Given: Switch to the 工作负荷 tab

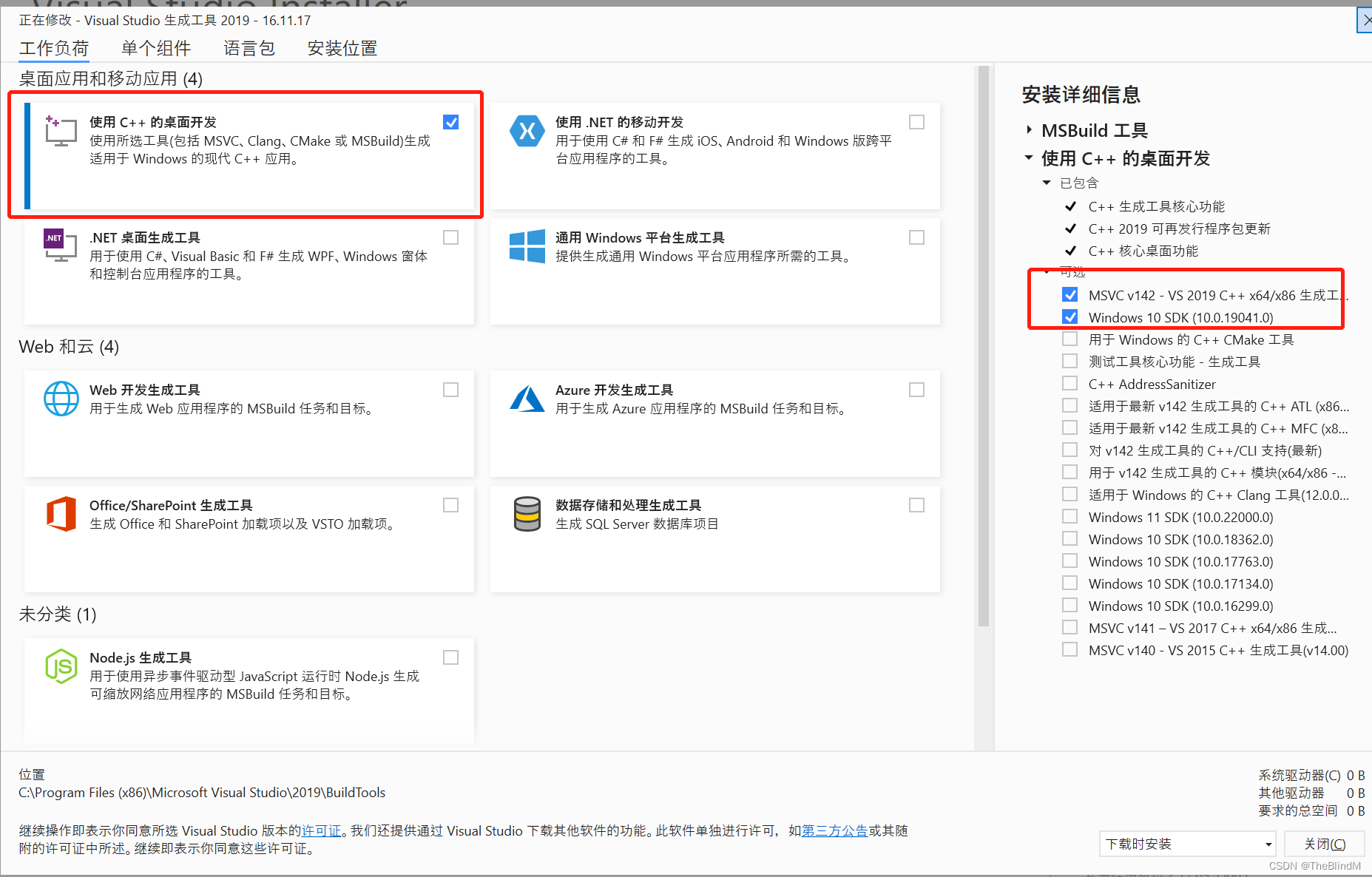Looking at the screenshot, I should [x=54, y=49].
